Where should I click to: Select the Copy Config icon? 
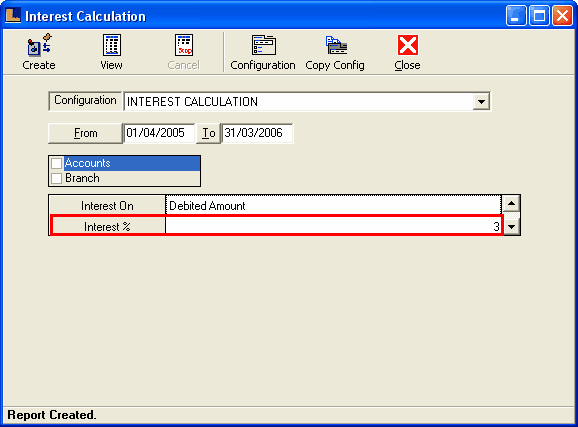click(x=336, y=45)
